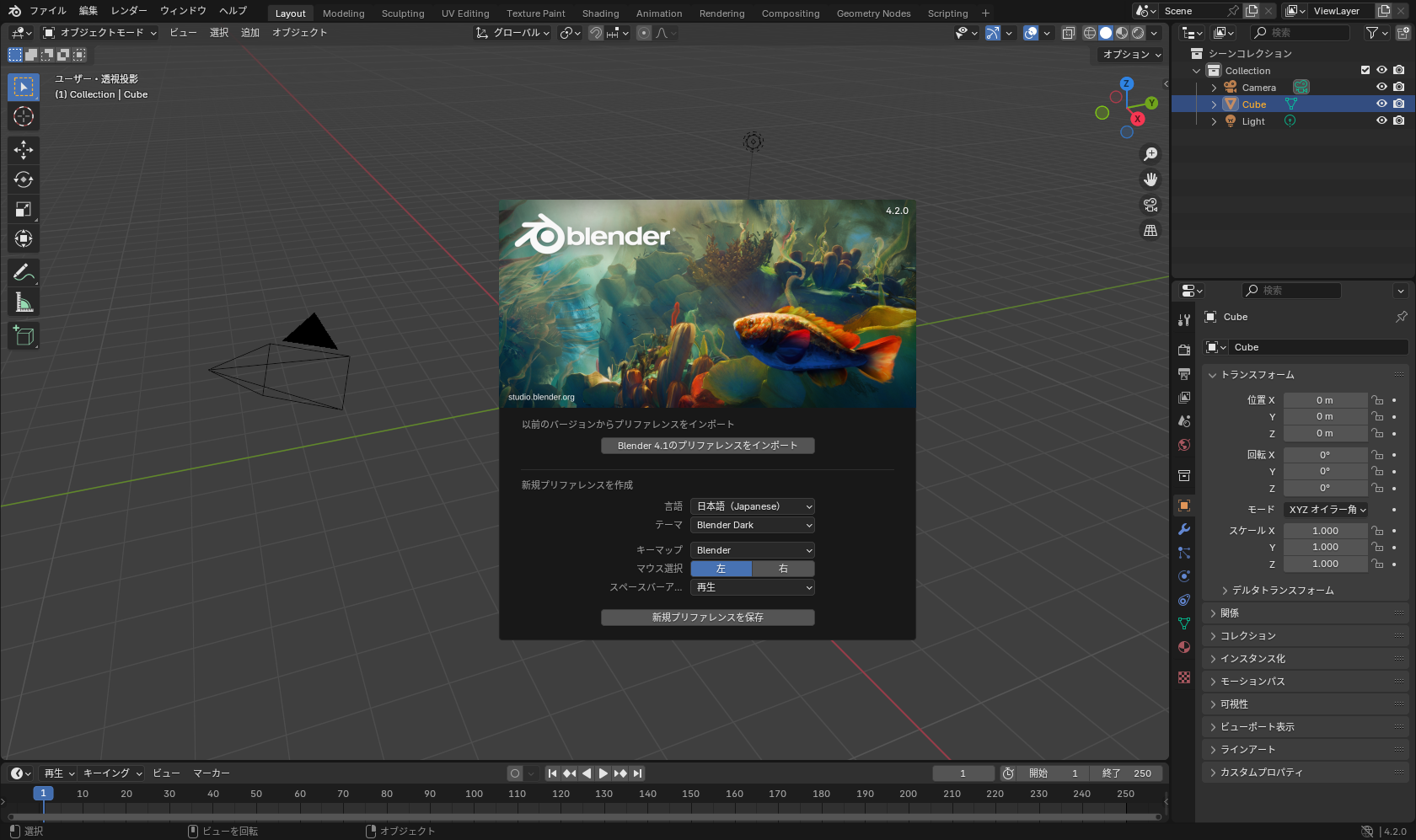Select right mouse button (右) for selection
Viewport: 1416px width, 840px height.
(x=782, y=569)
